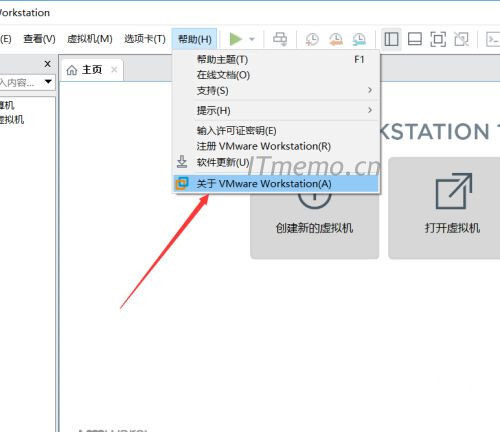Open the 查看(V) menu

[39, 39]
